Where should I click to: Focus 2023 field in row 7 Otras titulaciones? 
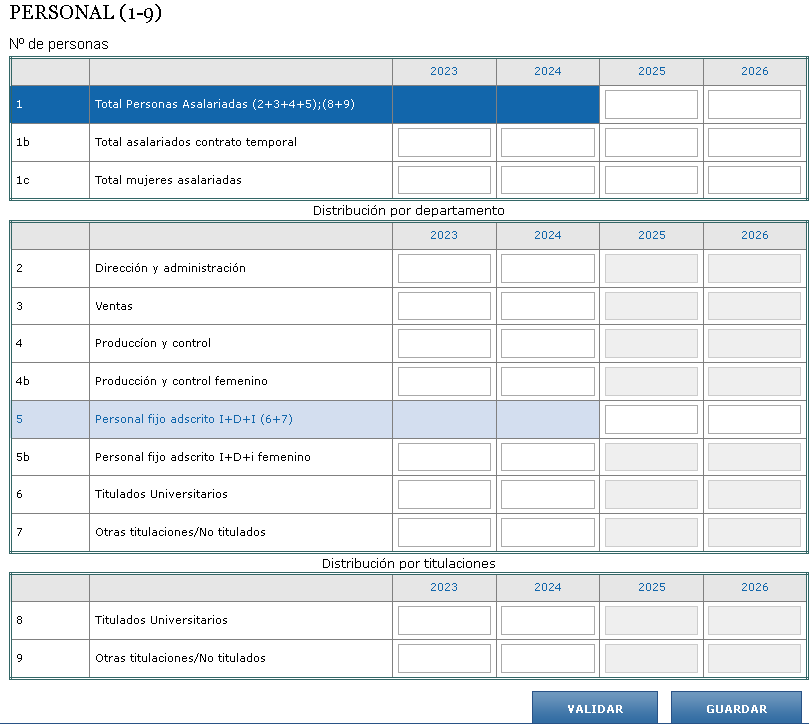click(x=444, y=532)
